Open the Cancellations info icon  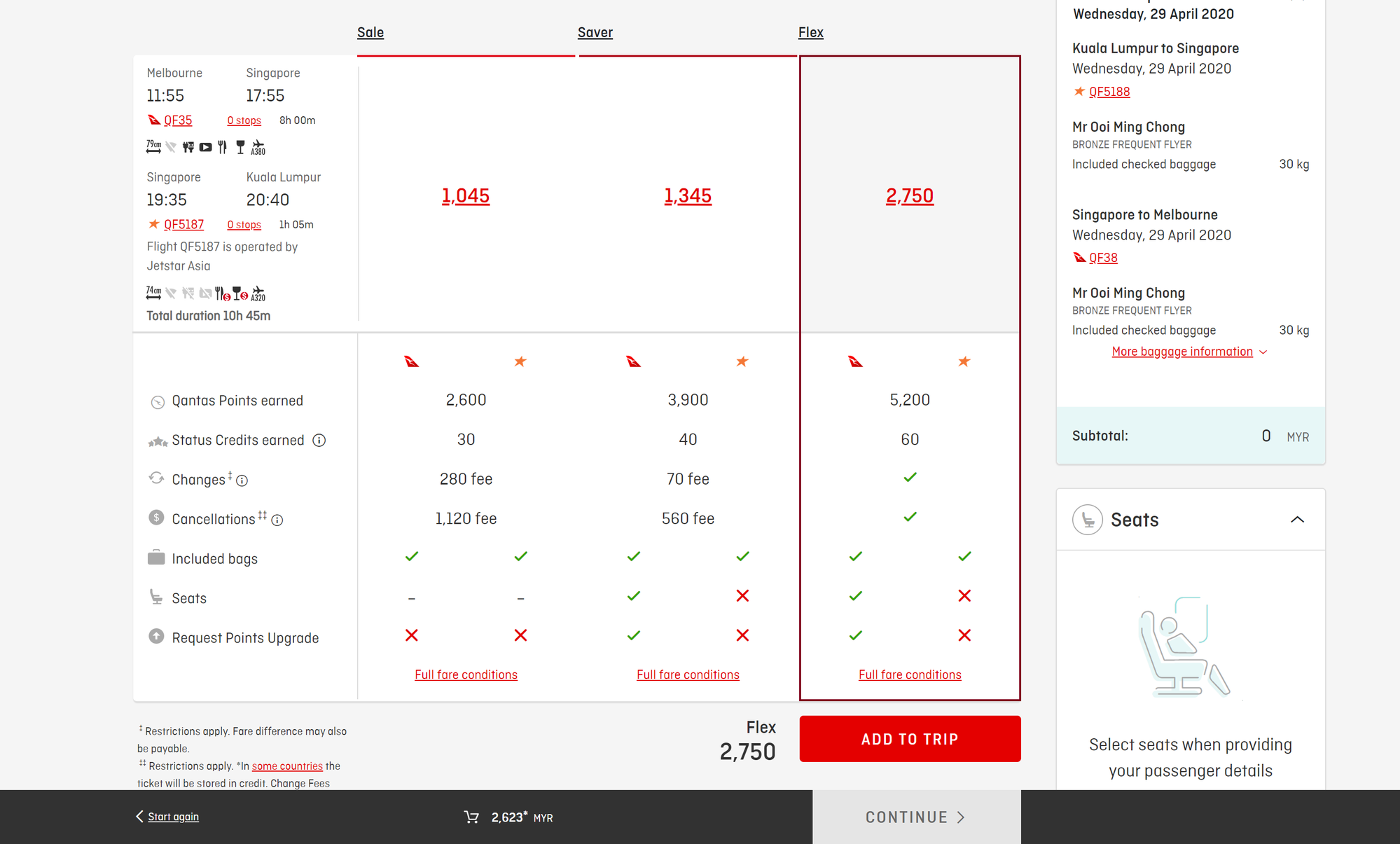277,520
